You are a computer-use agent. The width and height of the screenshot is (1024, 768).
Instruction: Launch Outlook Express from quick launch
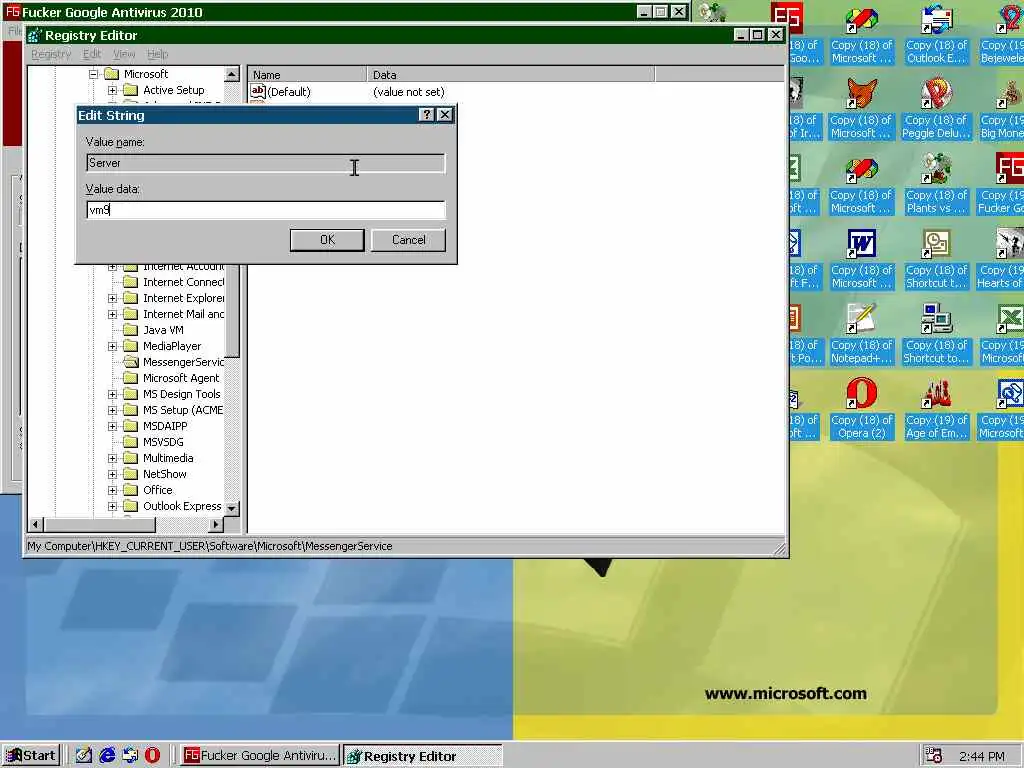[130, 756]
